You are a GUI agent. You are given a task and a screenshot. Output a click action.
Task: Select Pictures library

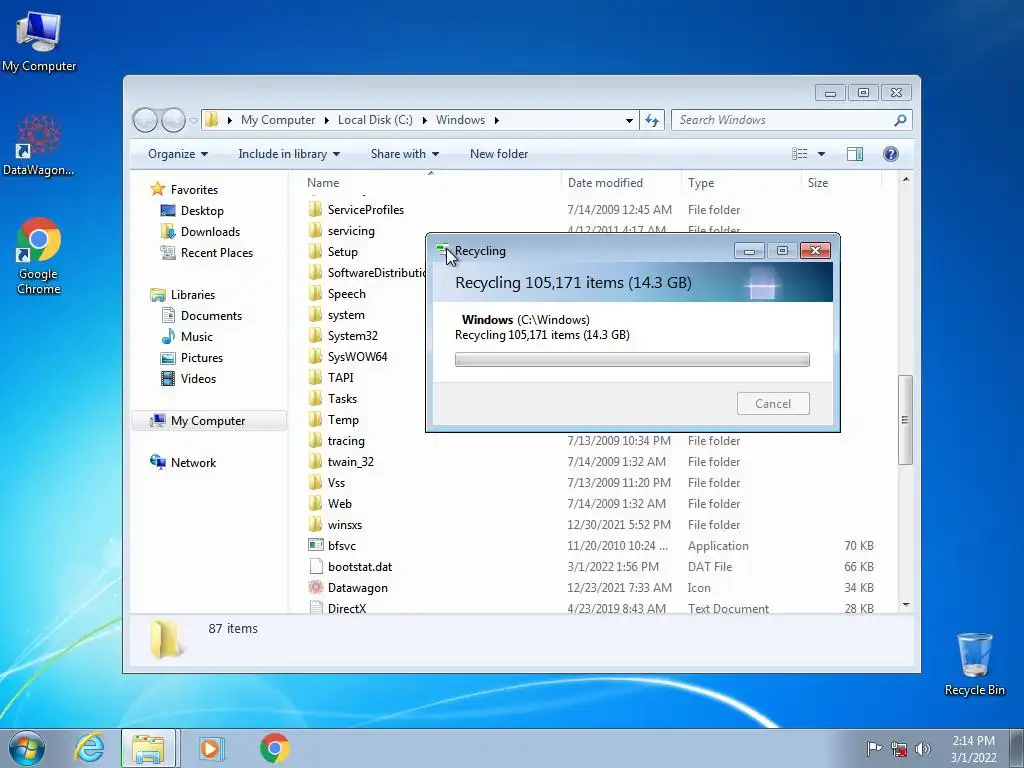point(201,358)
